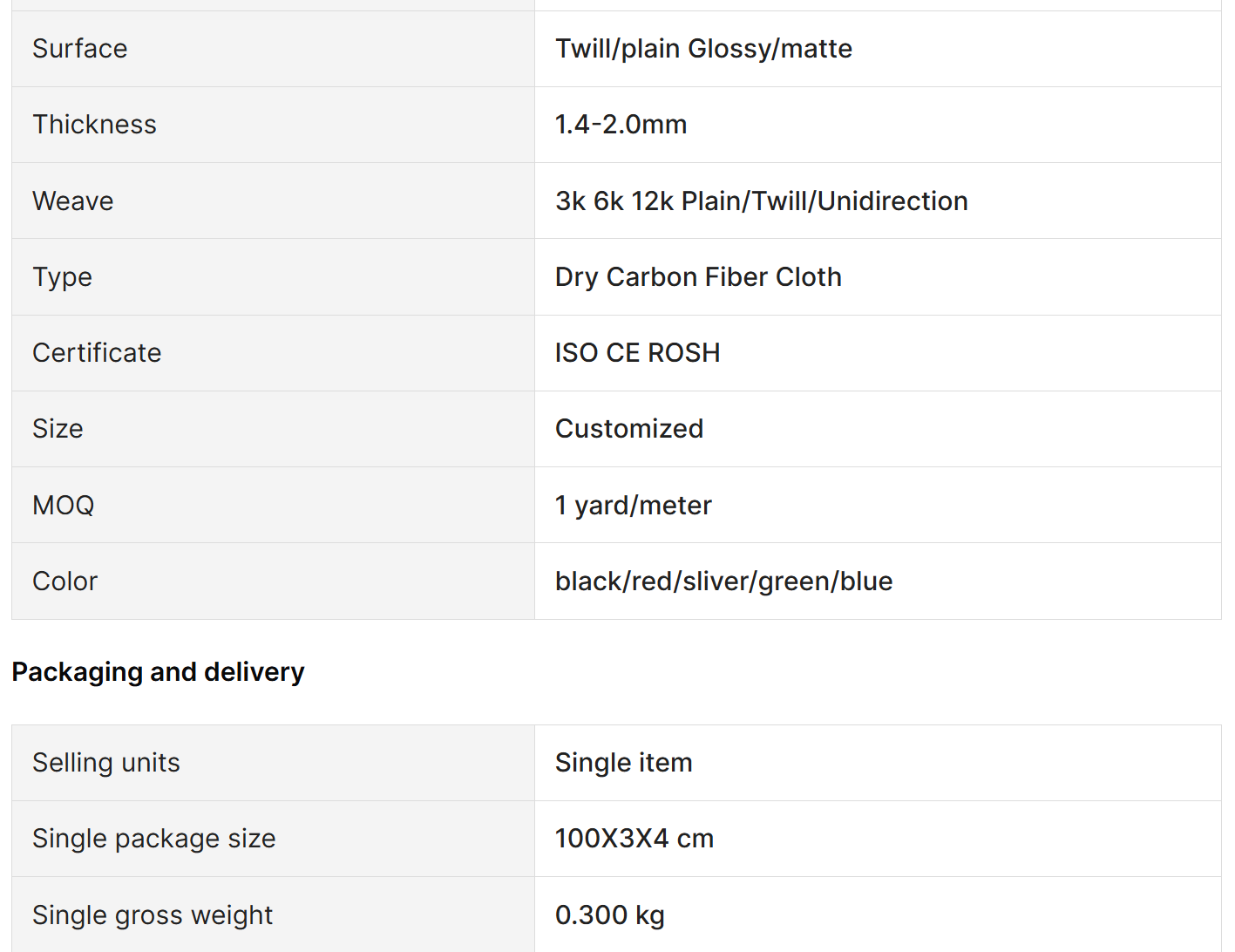Select the ISO CE ROSH value

point(638,353)
